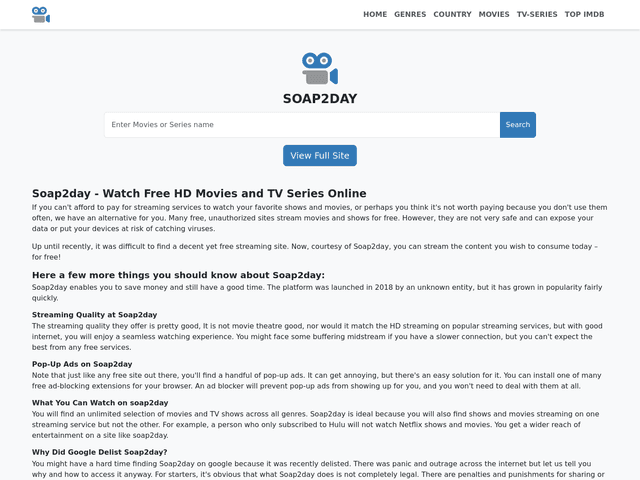Click the blue Search button
Image resolution: width=640 pixels, height=480 pixels.
[x=518, y=125]
